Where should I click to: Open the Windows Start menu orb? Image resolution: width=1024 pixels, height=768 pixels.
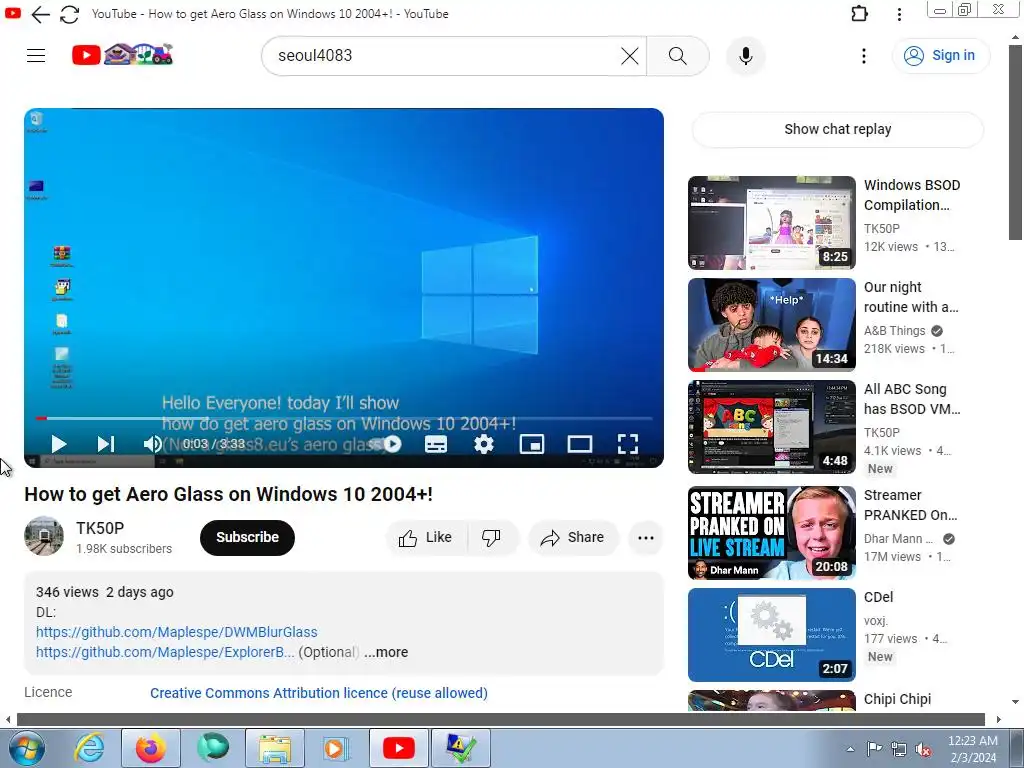coord(27,748)
